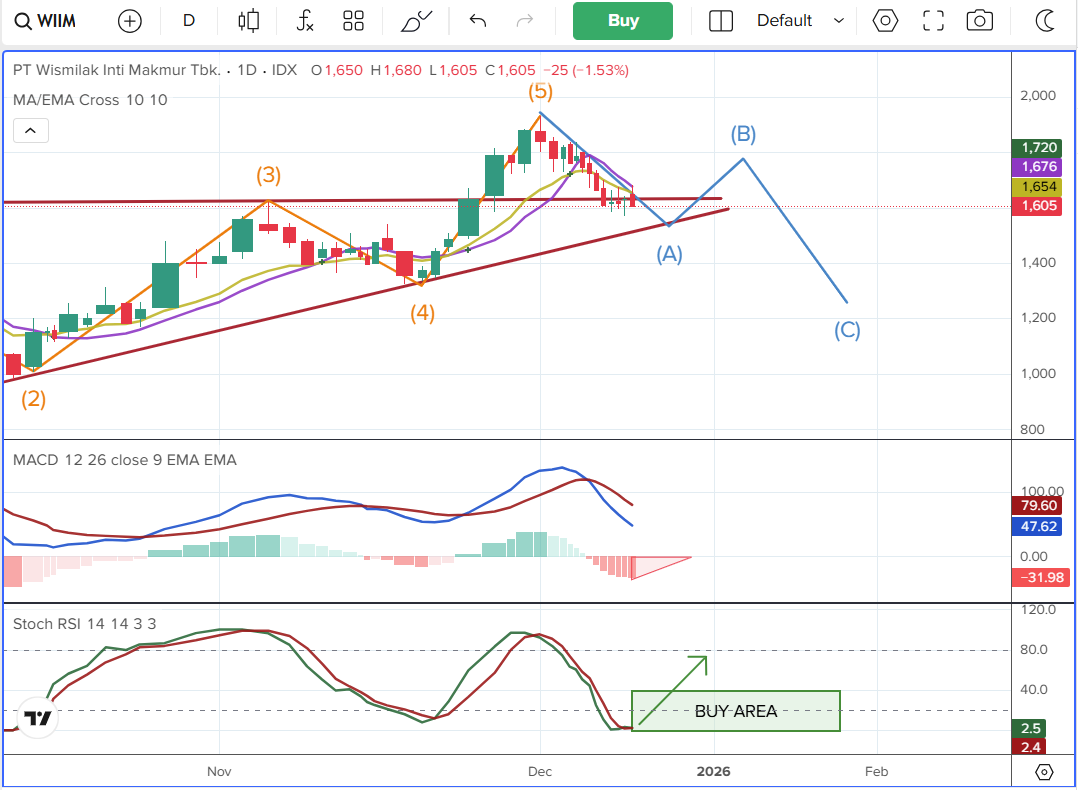The image size is (1078, 790).
Task: Expand the Default layout dropdown
Action: click(800, 21)
